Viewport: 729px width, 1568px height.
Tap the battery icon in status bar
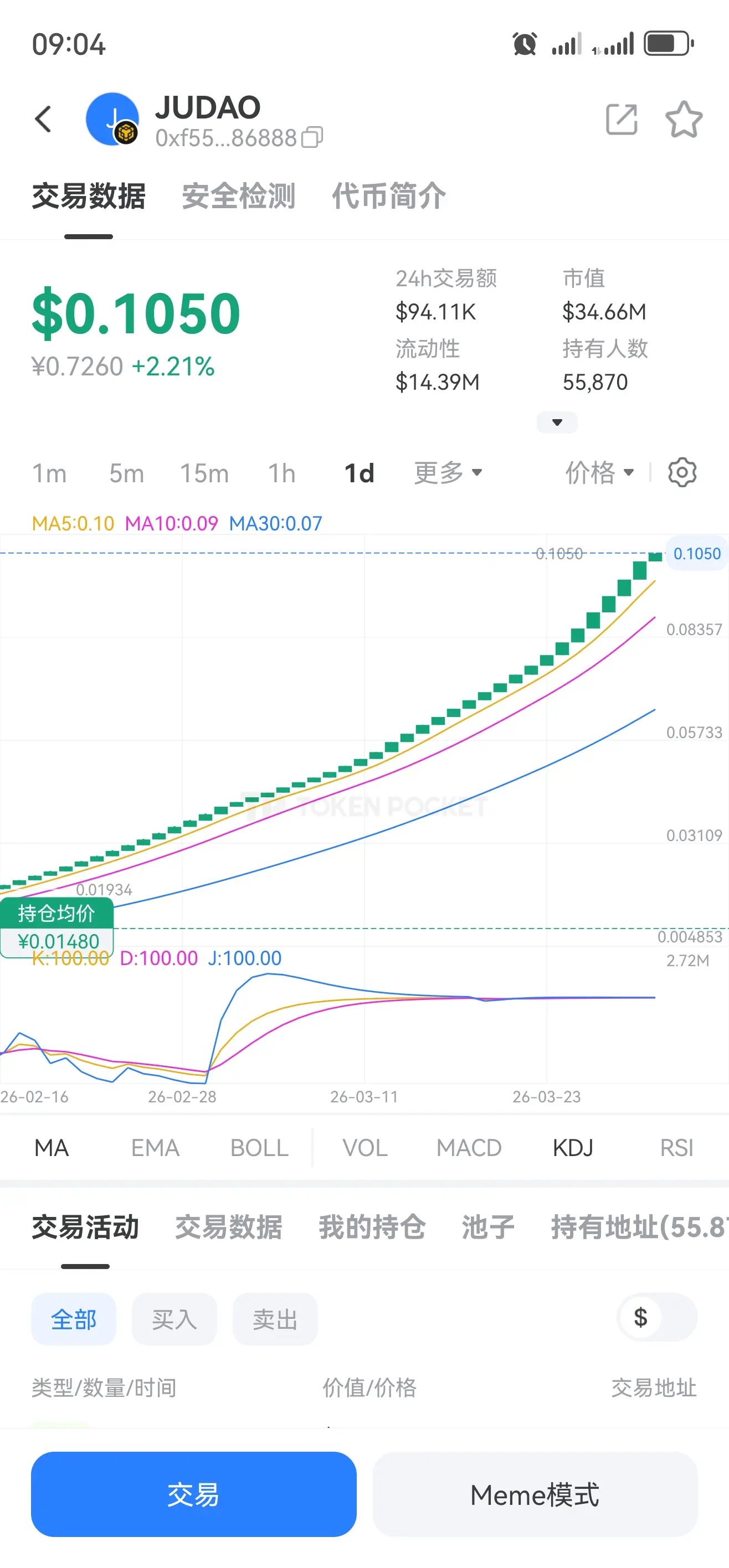[669, 44]
